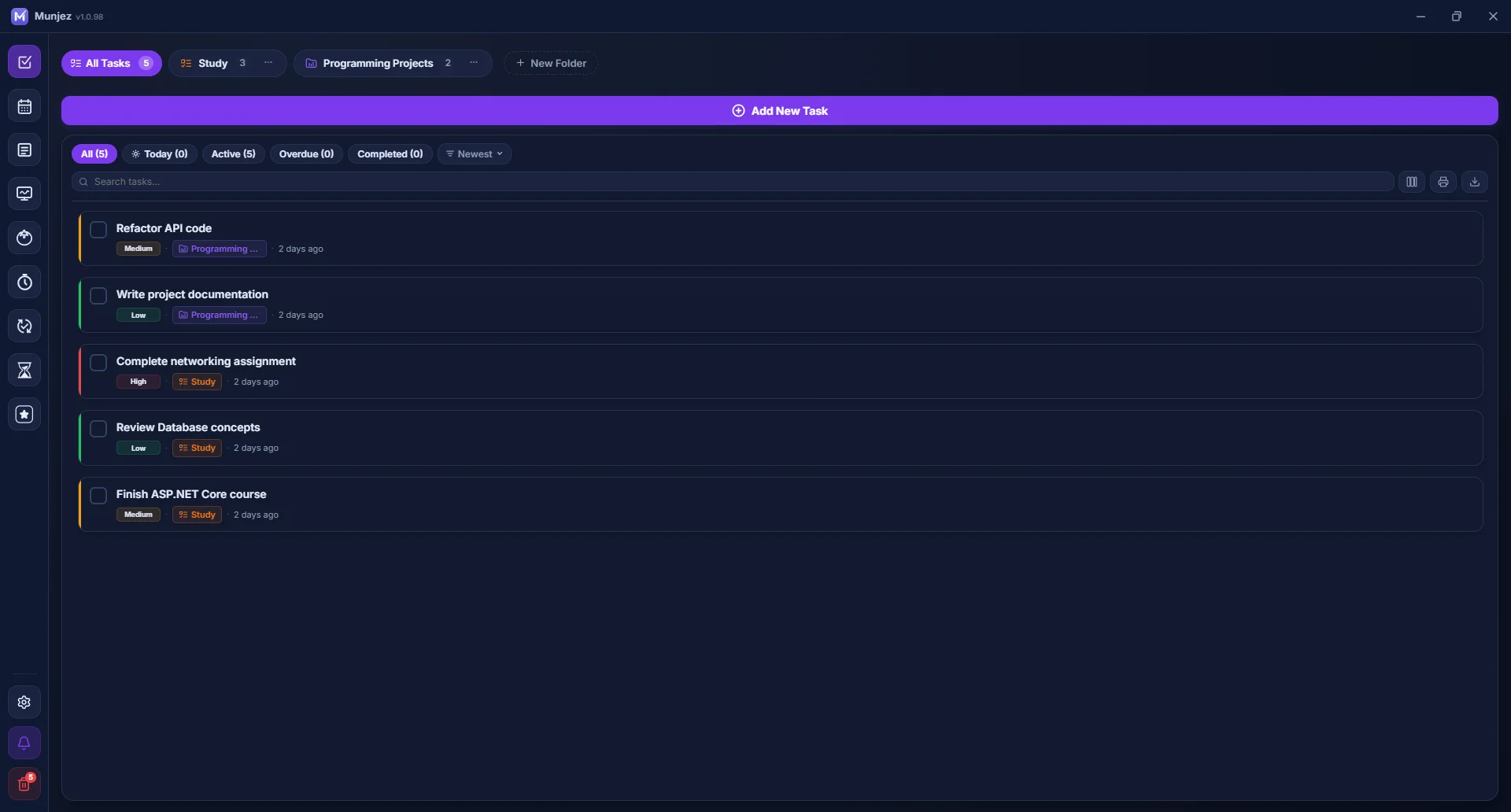
Task: Create a New Folder
Action: [551, 63]
